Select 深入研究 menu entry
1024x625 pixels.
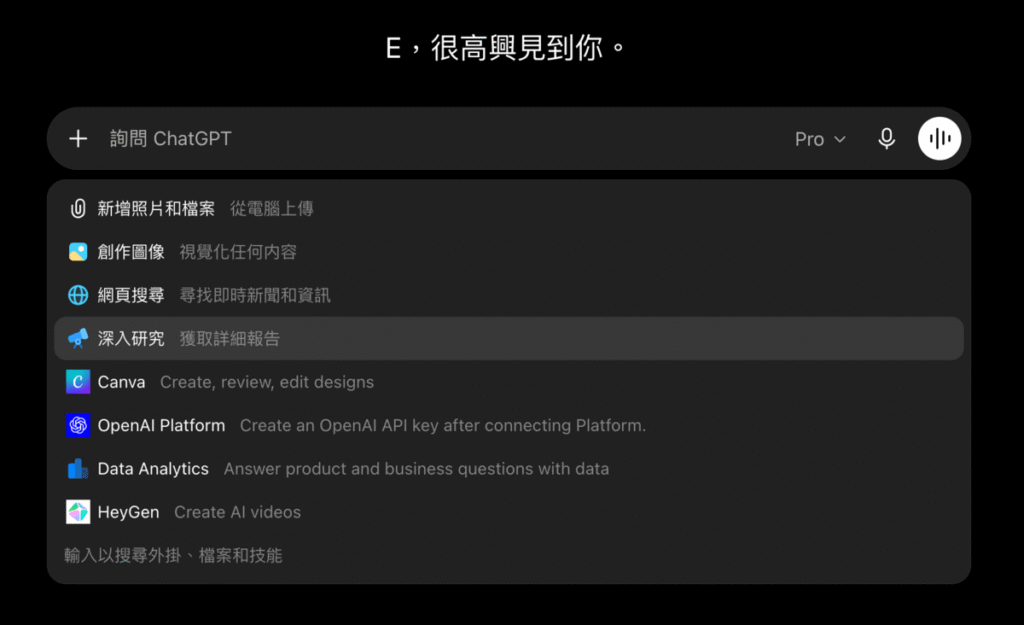[509, 338]
